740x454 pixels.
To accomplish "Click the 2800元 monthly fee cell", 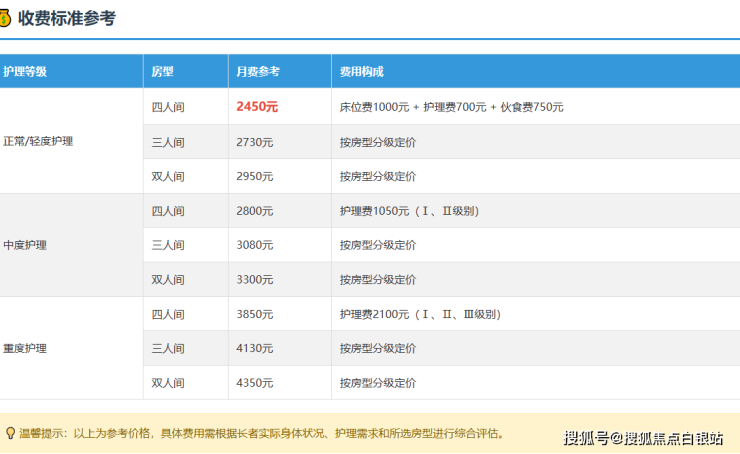I will pyautogui.click(x=255, y=211).
